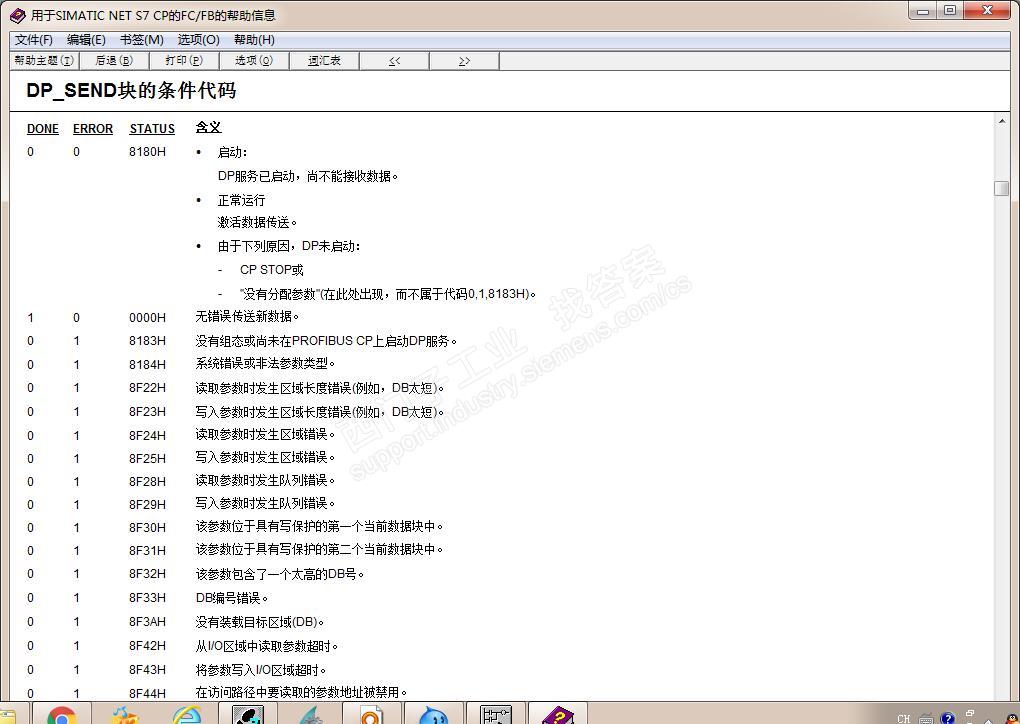
Task: Click the vertical scrollbar thumb
Action: [x=1002, y=188]
